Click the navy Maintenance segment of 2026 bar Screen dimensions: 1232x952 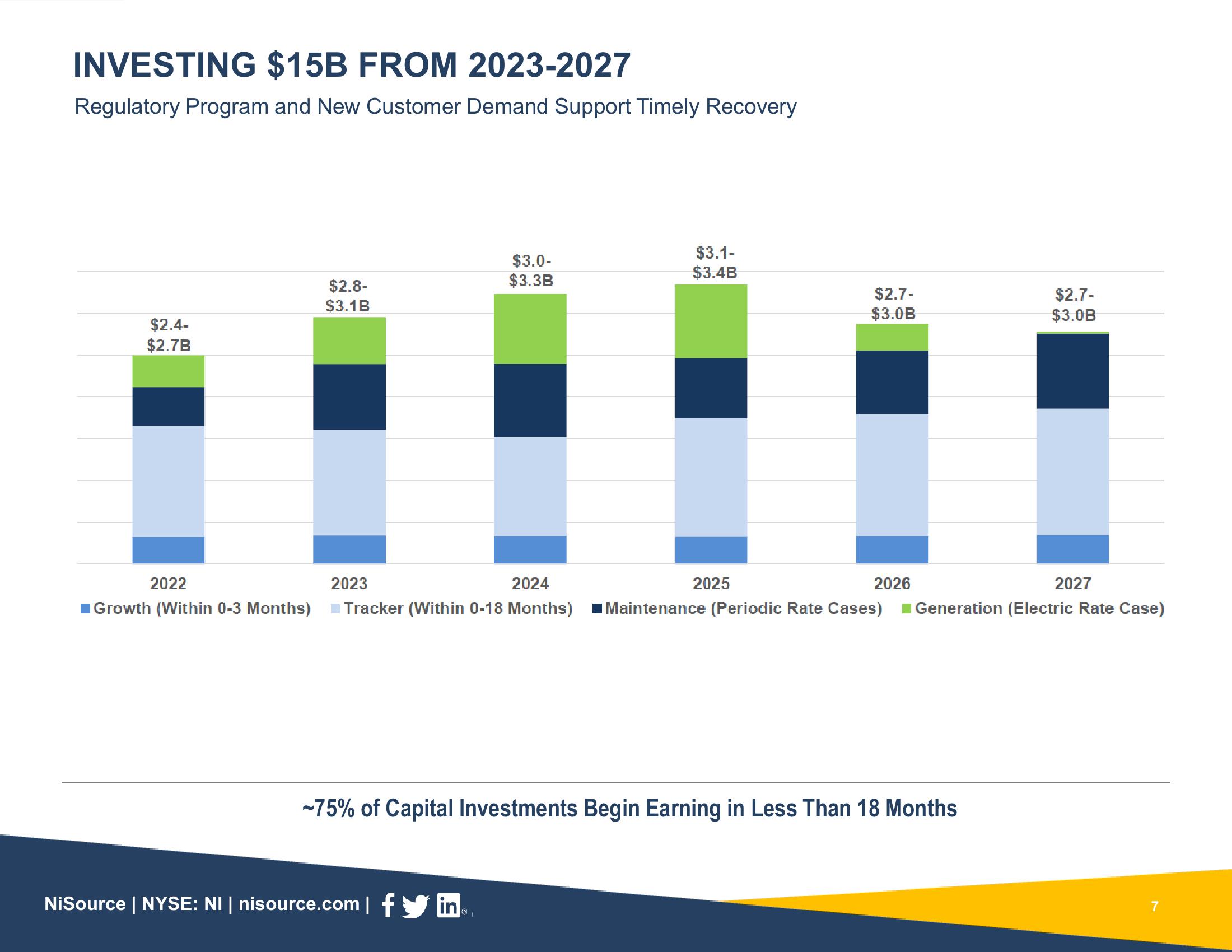click(893, 382)
